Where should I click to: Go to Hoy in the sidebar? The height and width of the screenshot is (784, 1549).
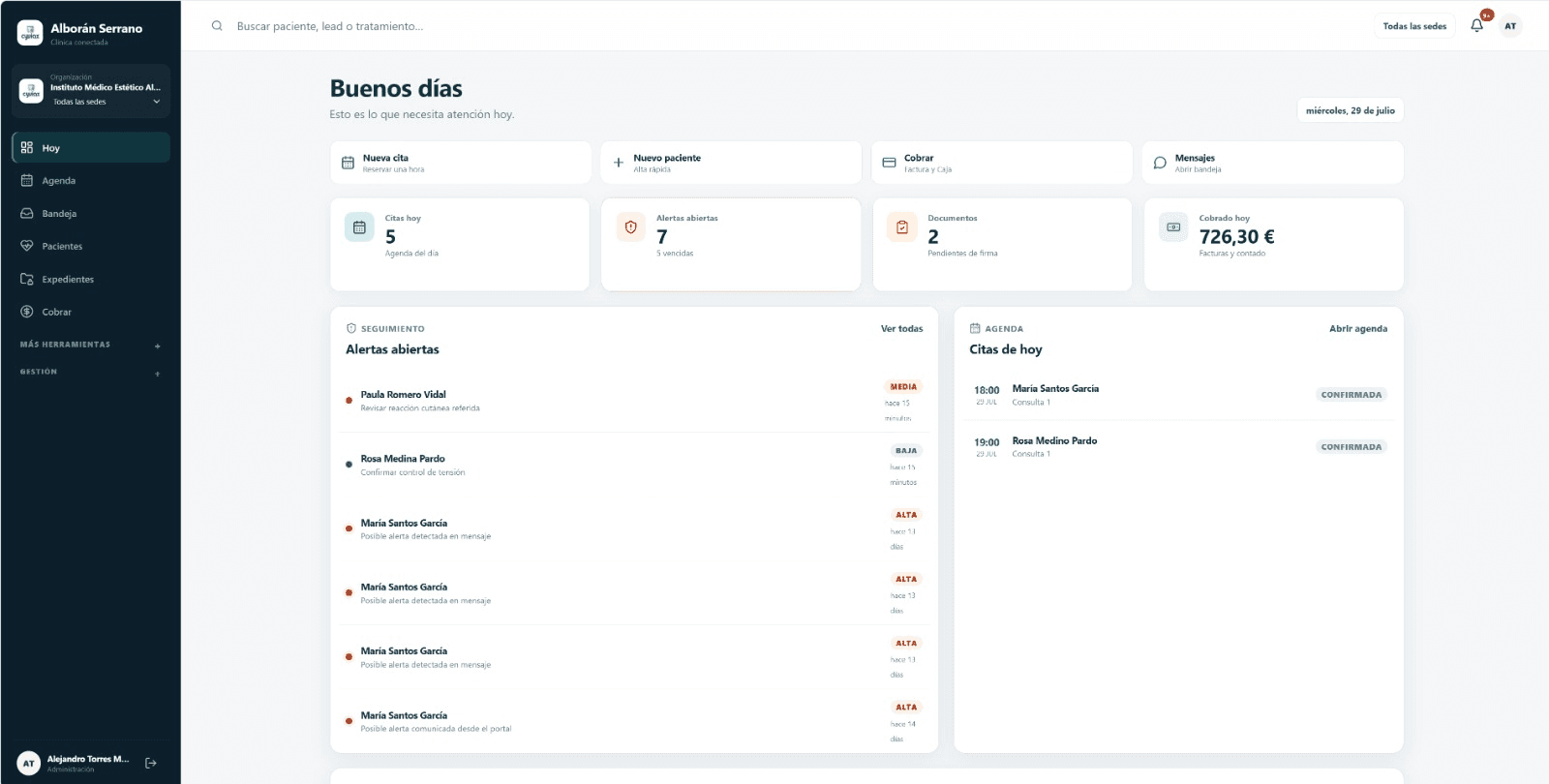tap(91, 148)
